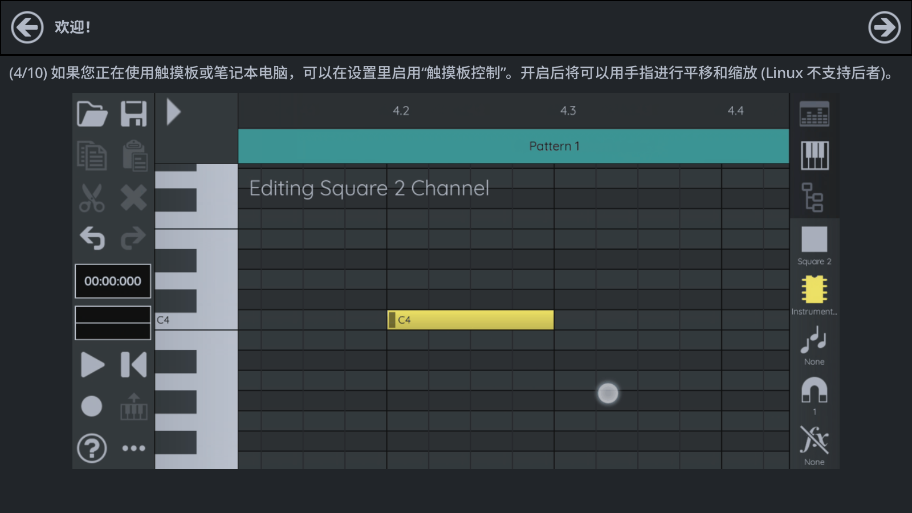Start recording with the record button
The image size is (912, 513).
pos(91,406)
